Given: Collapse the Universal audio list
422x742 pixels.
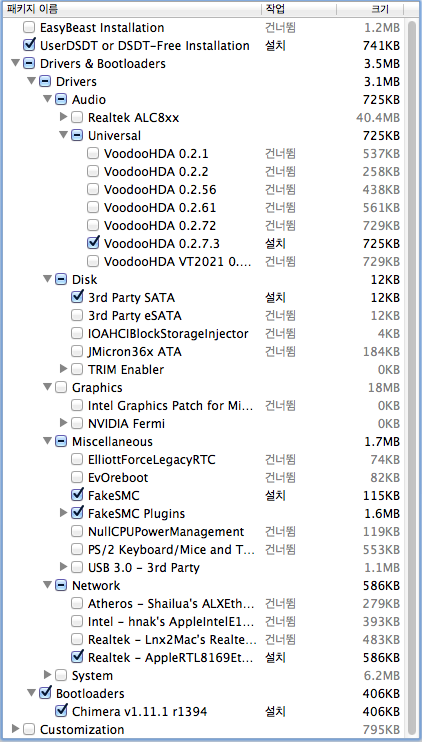Looking at the screenshot, I should tap(64, 135).
